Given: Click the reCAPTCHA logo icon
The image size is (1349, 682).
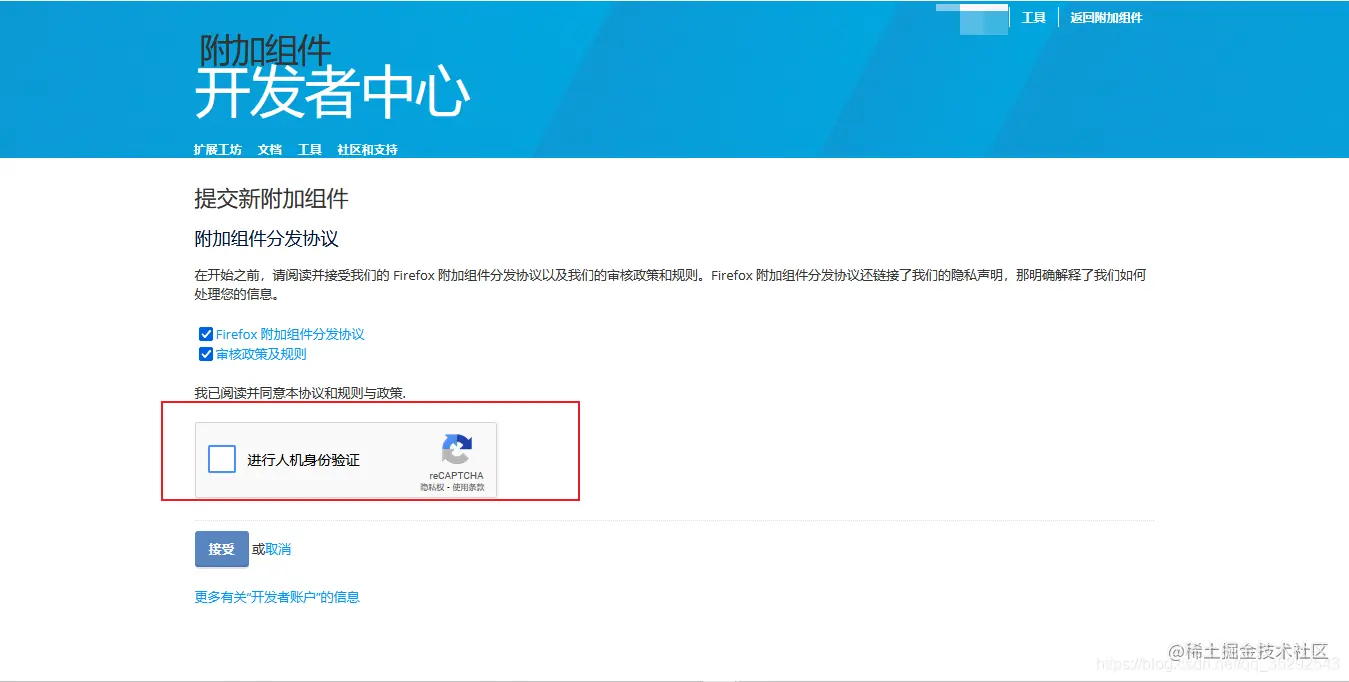Looking at the screenshot, I should 456,450.
